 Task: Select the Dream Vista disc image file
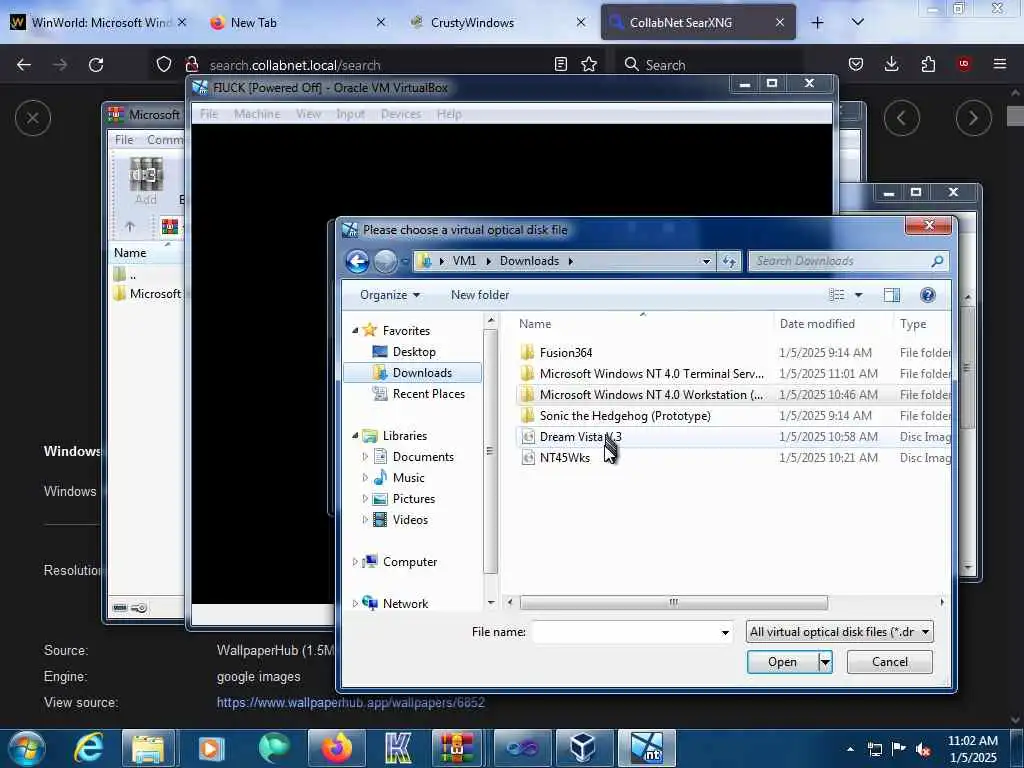(x=581, y=437)
